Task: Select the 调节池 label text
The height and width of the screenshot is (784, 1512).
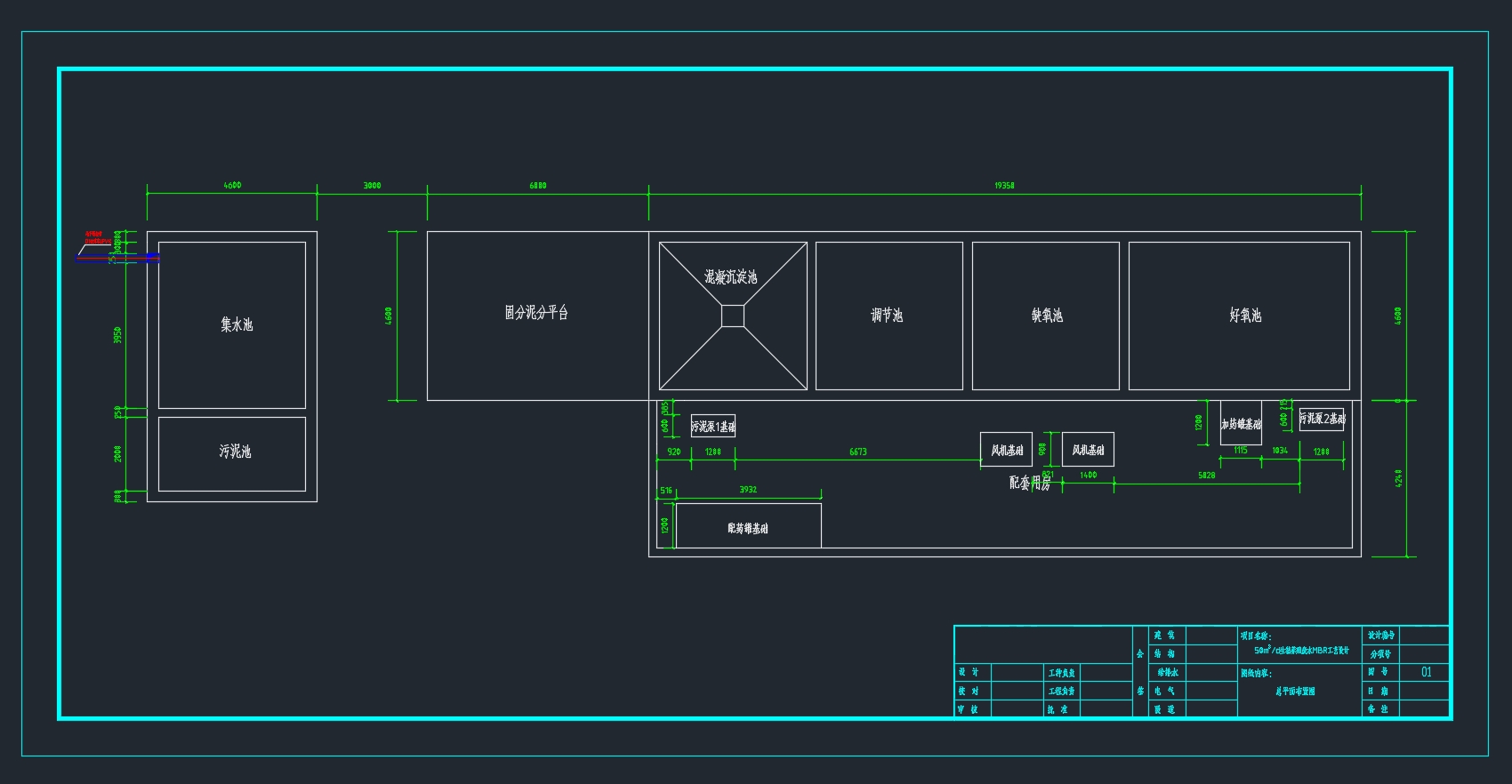Action: [887, 316]
